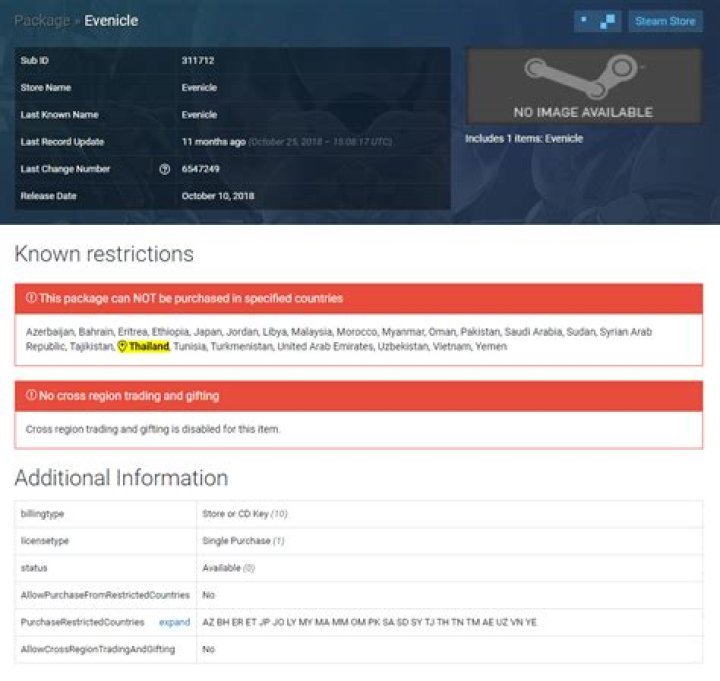Click the Last Record Update row label
The height and width of the screenshot is (681, 720).
click(x=62, y=142)
